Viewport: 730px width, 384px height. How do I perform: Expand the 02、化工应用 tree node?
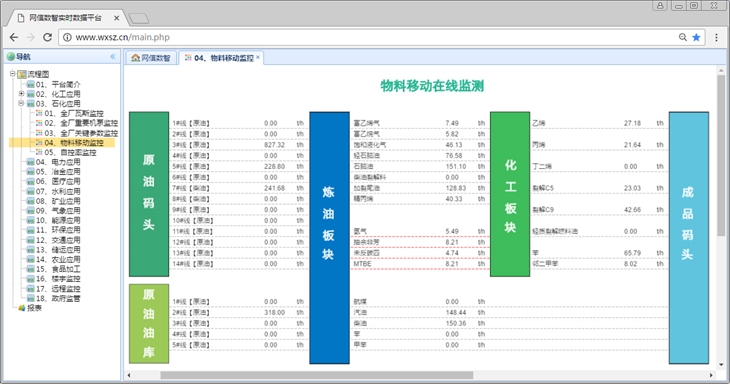(x=21, y=94)
